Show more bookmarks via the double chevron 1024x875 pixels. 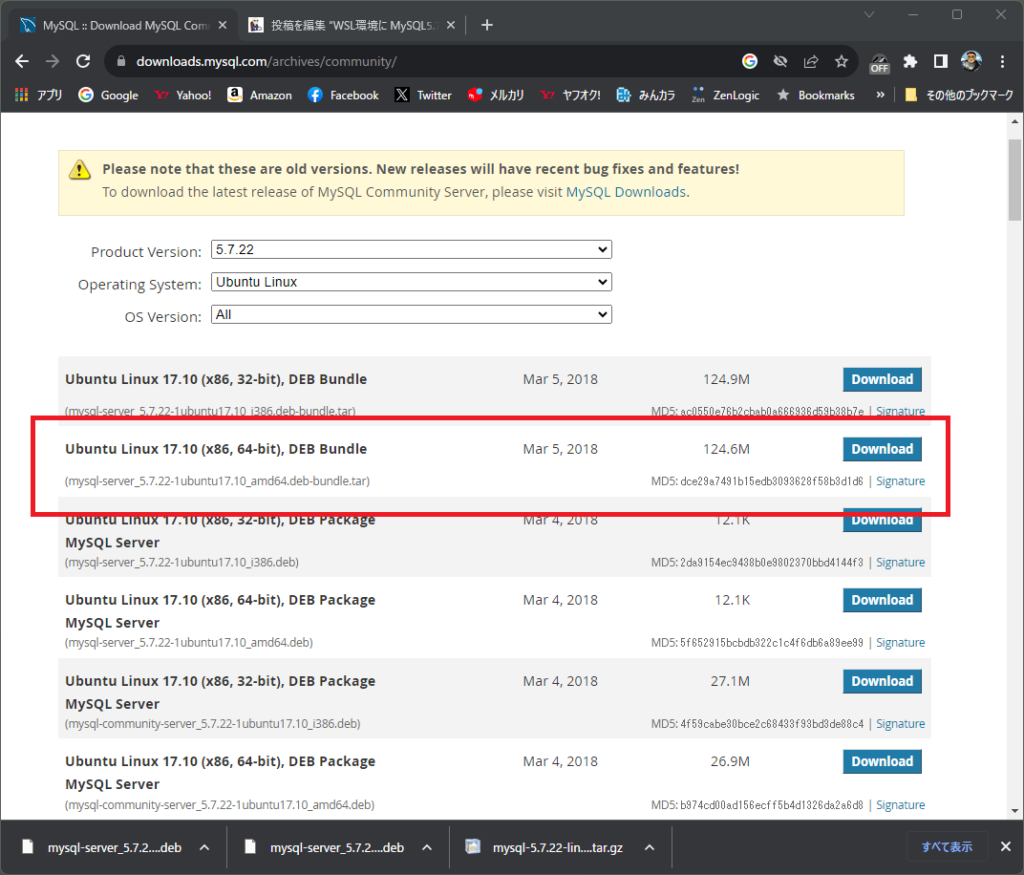tap(880, 95)
